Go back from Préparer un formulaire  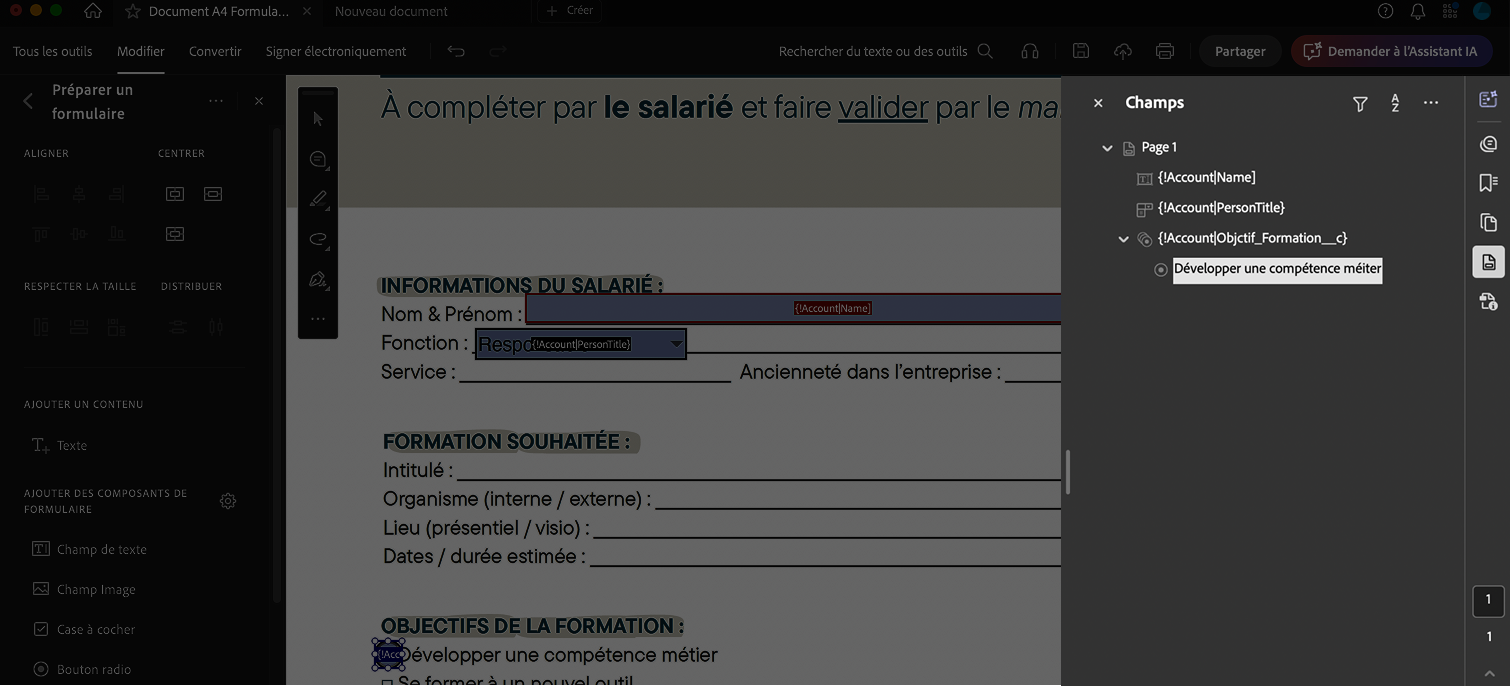click(28, 101)
